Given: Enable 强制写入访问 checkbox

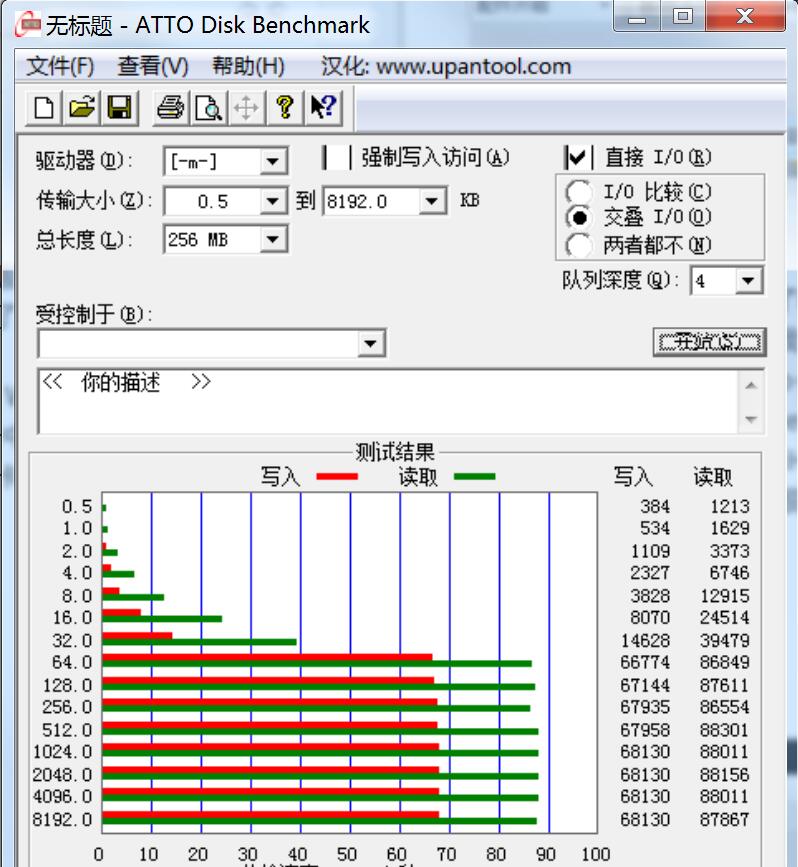Looking at the screenshot, I should tap(336, 158).
